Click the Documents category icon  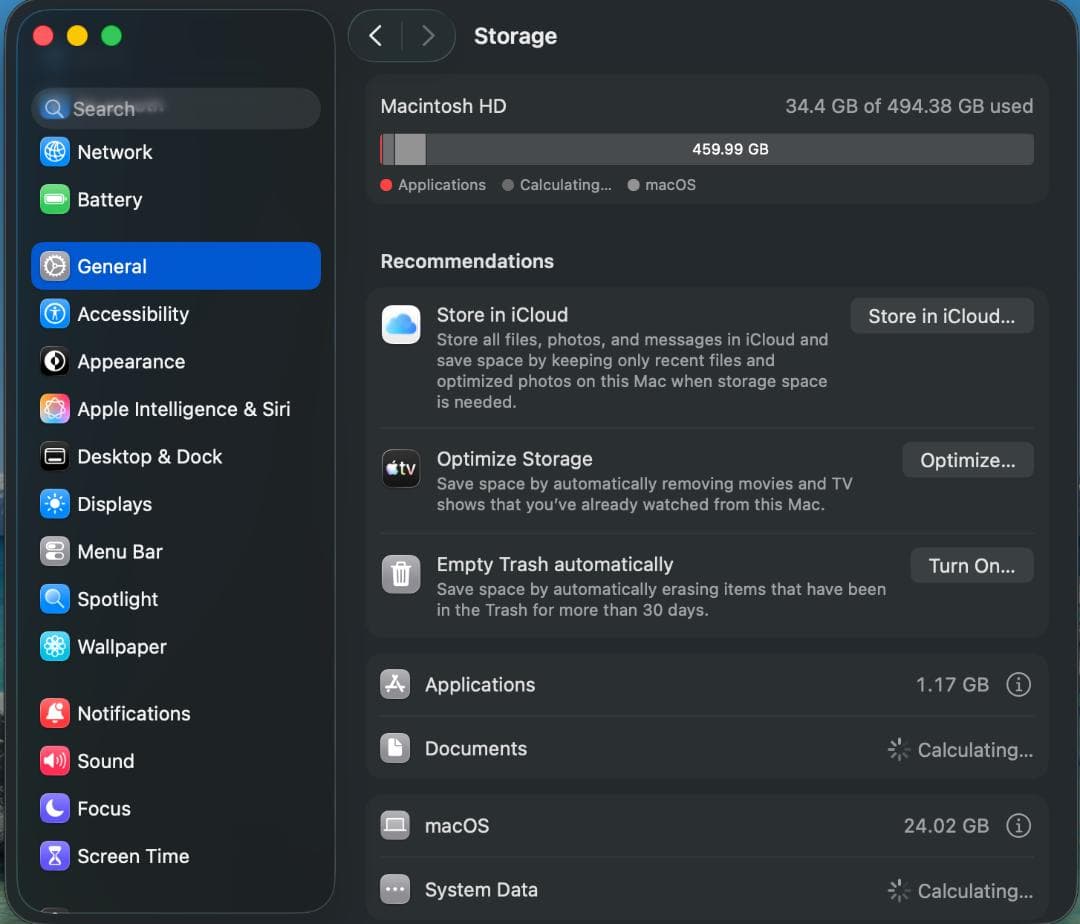pyautogui.click(x=395, y=748)
